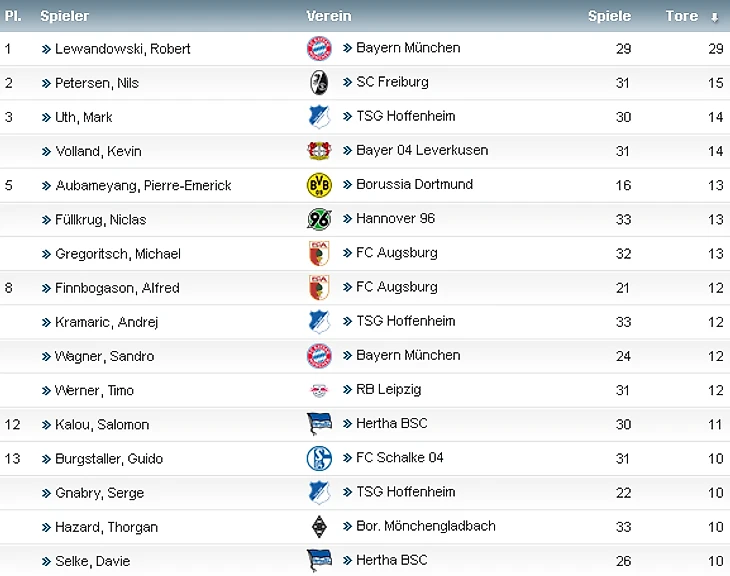The image size is (730, 576).
Task: Click the Borussia Dortmund BVB logo
Action: (x=319, y=185)
